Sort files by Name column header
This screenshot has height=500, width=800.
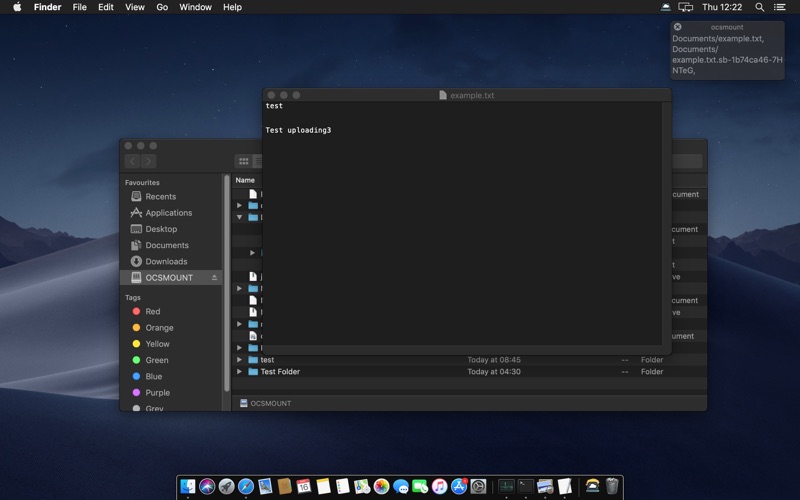[245, 180]
